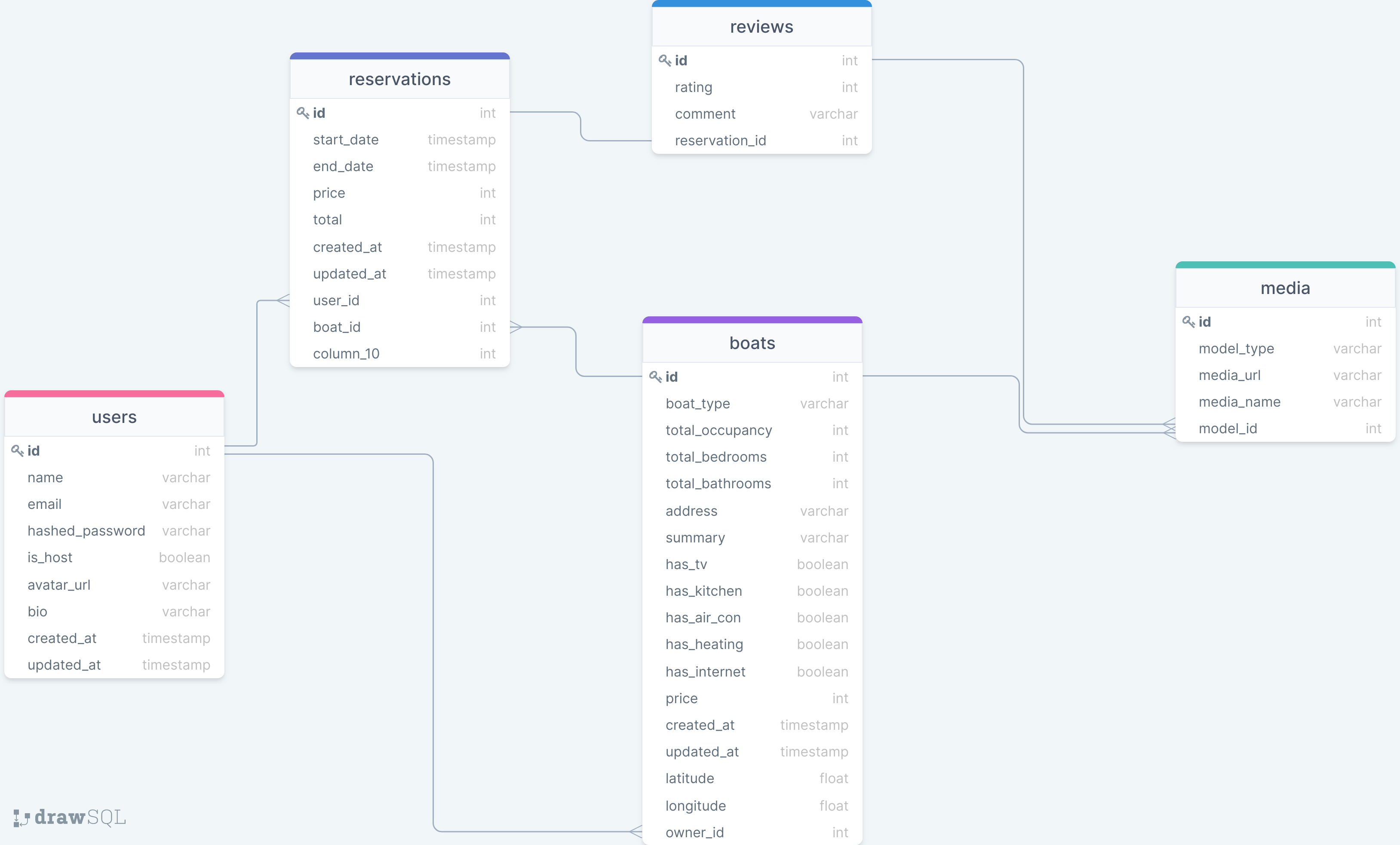Click the has_air_con column in boats
This screenshot has height=845, width=1400.
click(x=703, y=618)
